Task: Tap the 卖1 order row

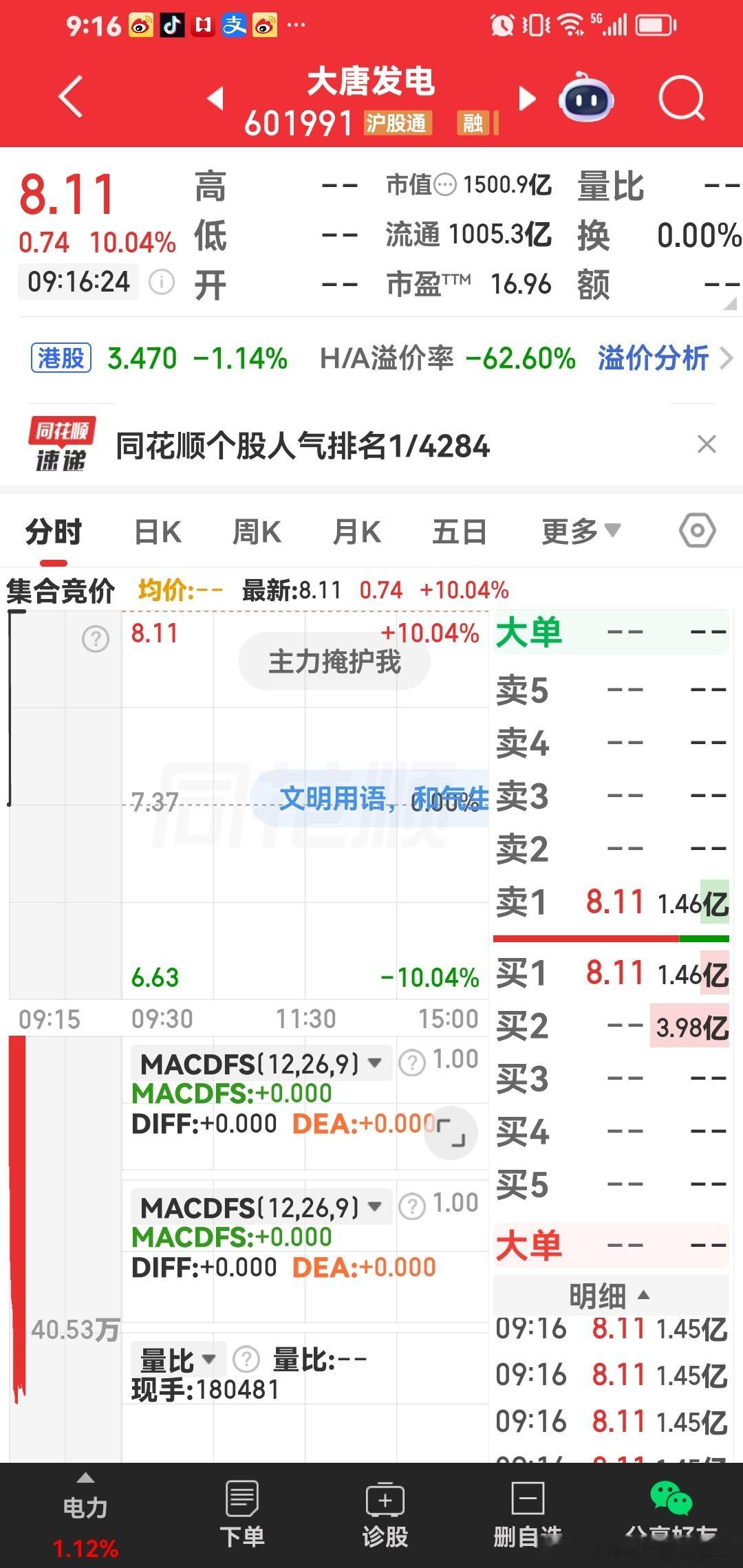Action: click(x=612, y=902)
